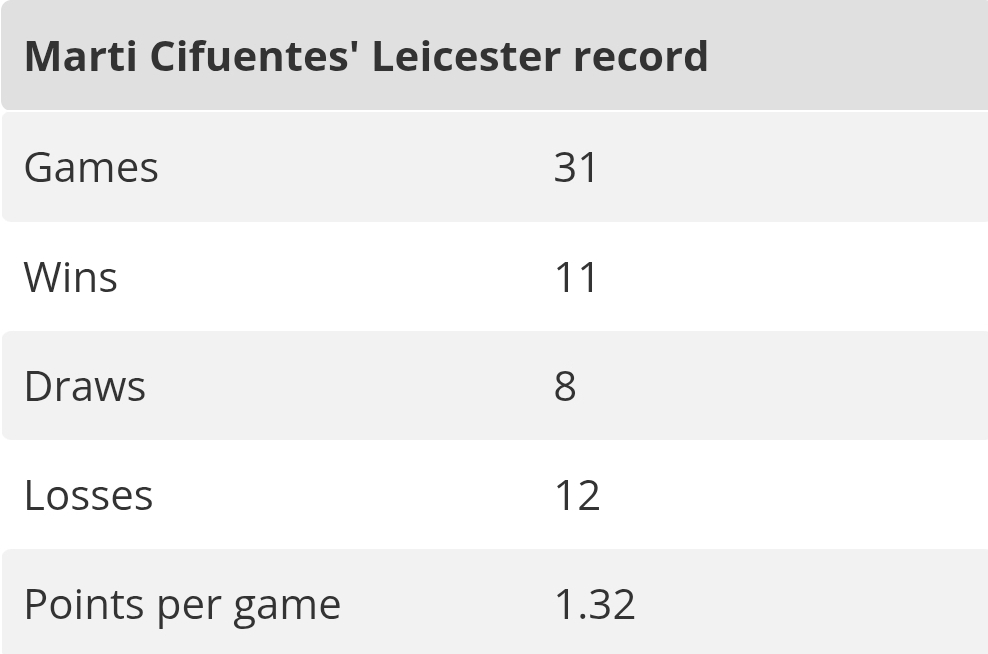Viewport: 988px width, 654px height.
Task: Select the "Losses" row label
Action: (88, 495)
